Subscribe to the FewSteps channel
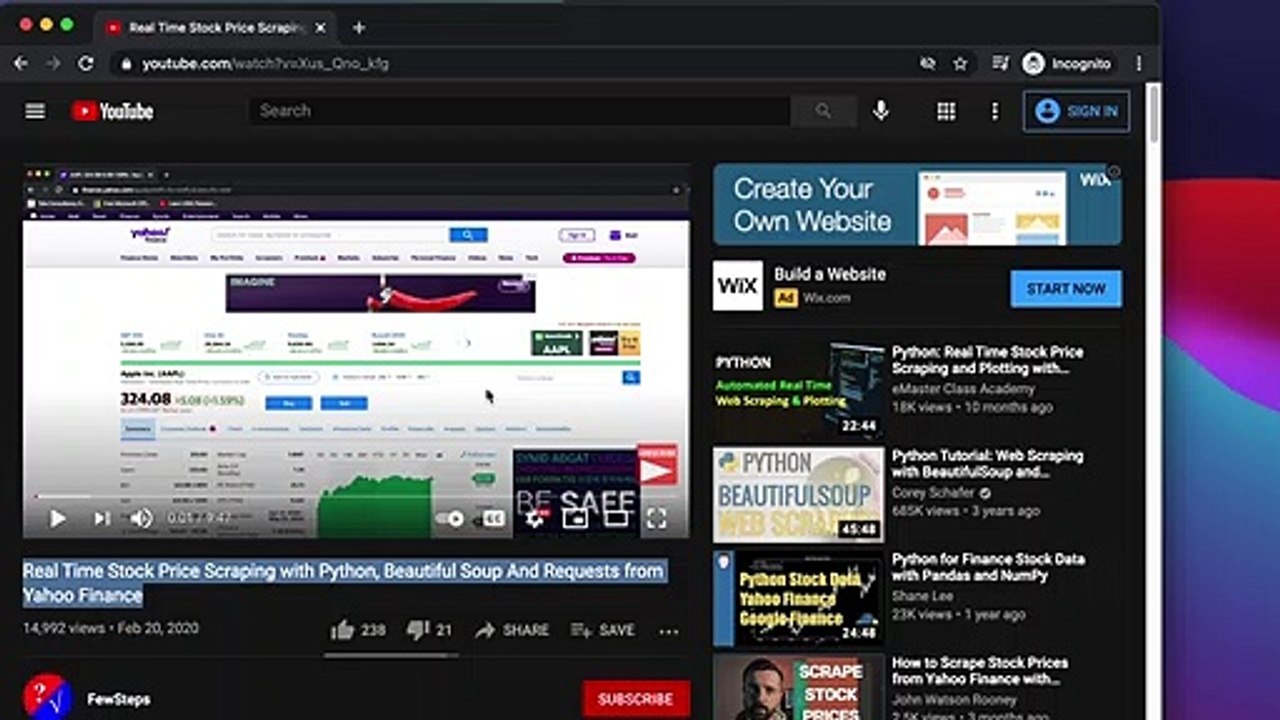The image size is (1280, 720). (636, 699)
